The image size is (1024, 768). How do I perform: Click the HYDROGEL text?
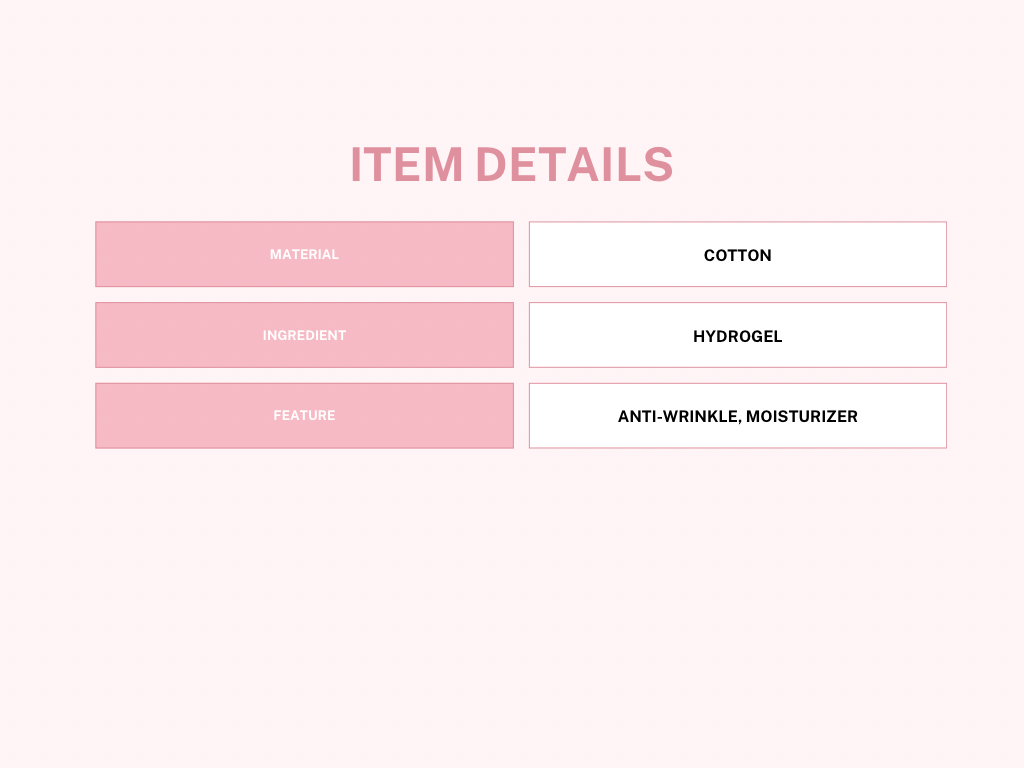pos(737,336)
